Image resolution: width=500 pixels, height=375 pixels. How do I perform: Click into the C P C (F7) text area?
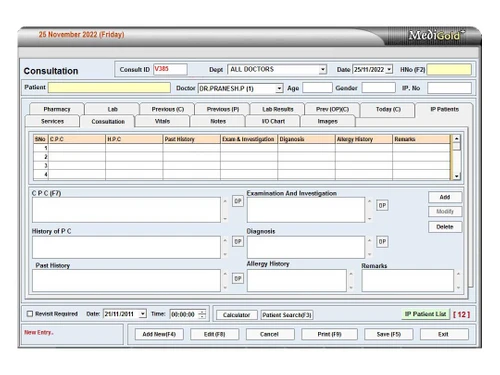126,210
